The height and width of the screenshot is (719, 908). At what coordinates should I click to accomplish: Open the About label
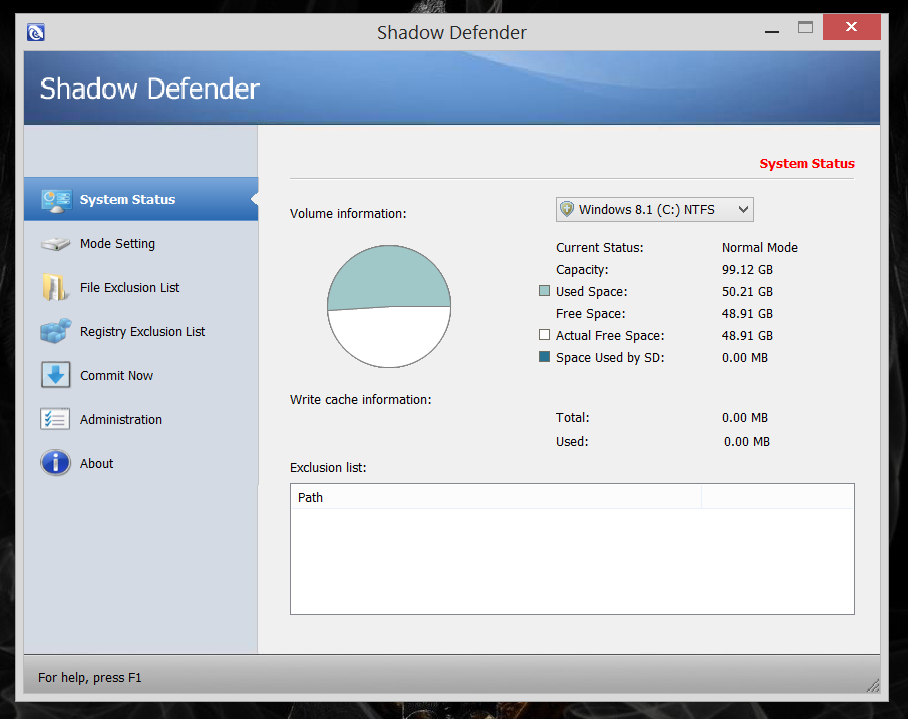[x=96, y=464]
